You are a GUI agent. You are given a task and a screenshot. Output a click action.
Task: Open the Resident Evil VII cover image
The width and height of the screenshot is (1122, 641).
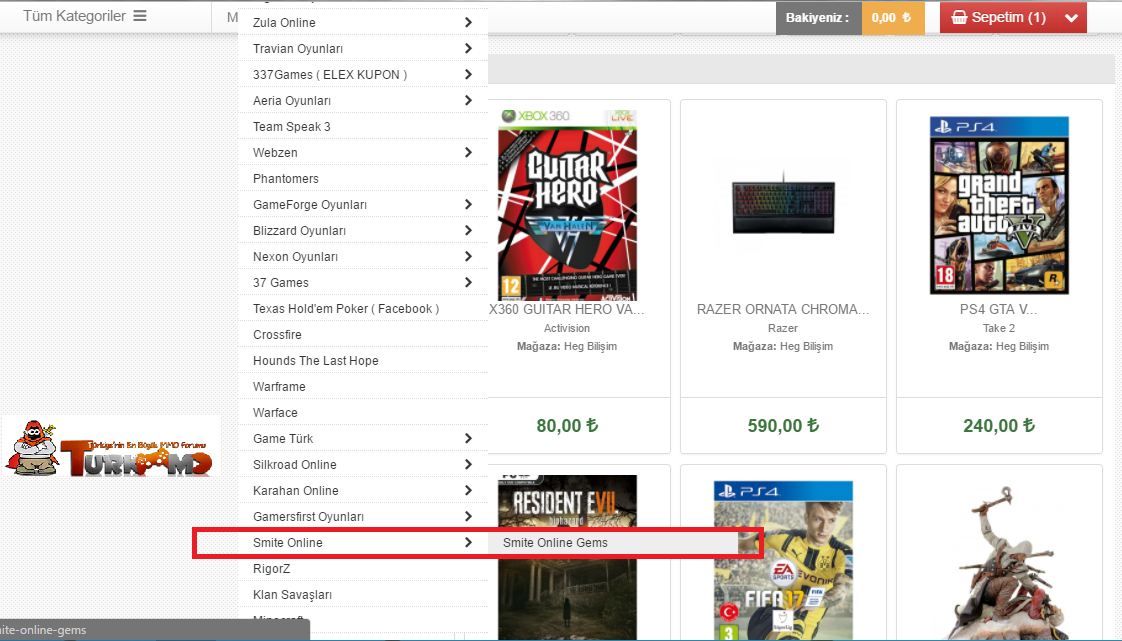coord(567,557)
